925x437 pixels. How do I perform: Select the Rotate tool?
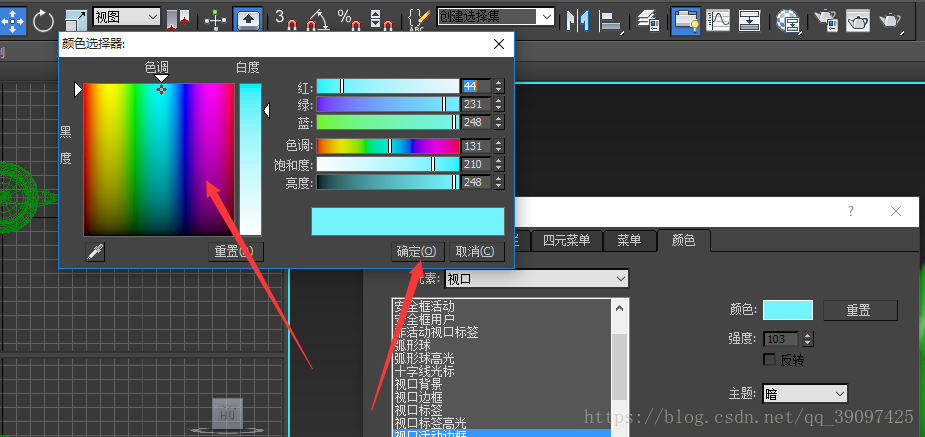tap(43, 21)
